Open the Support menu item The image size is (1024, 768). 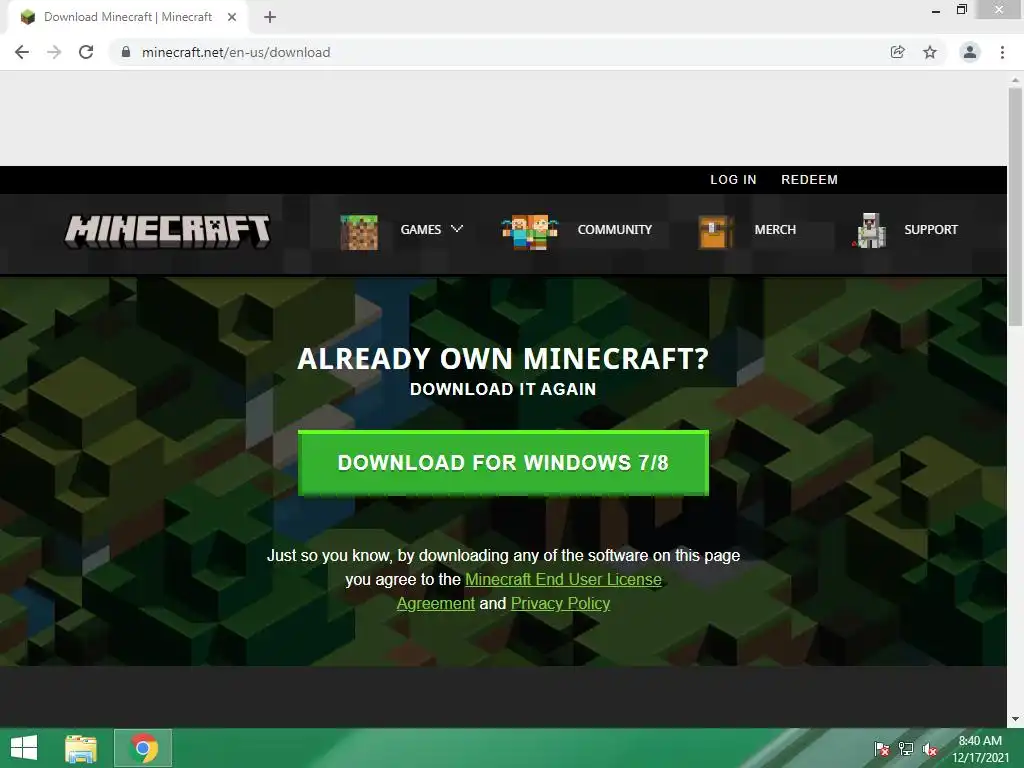tap(931, 230)
